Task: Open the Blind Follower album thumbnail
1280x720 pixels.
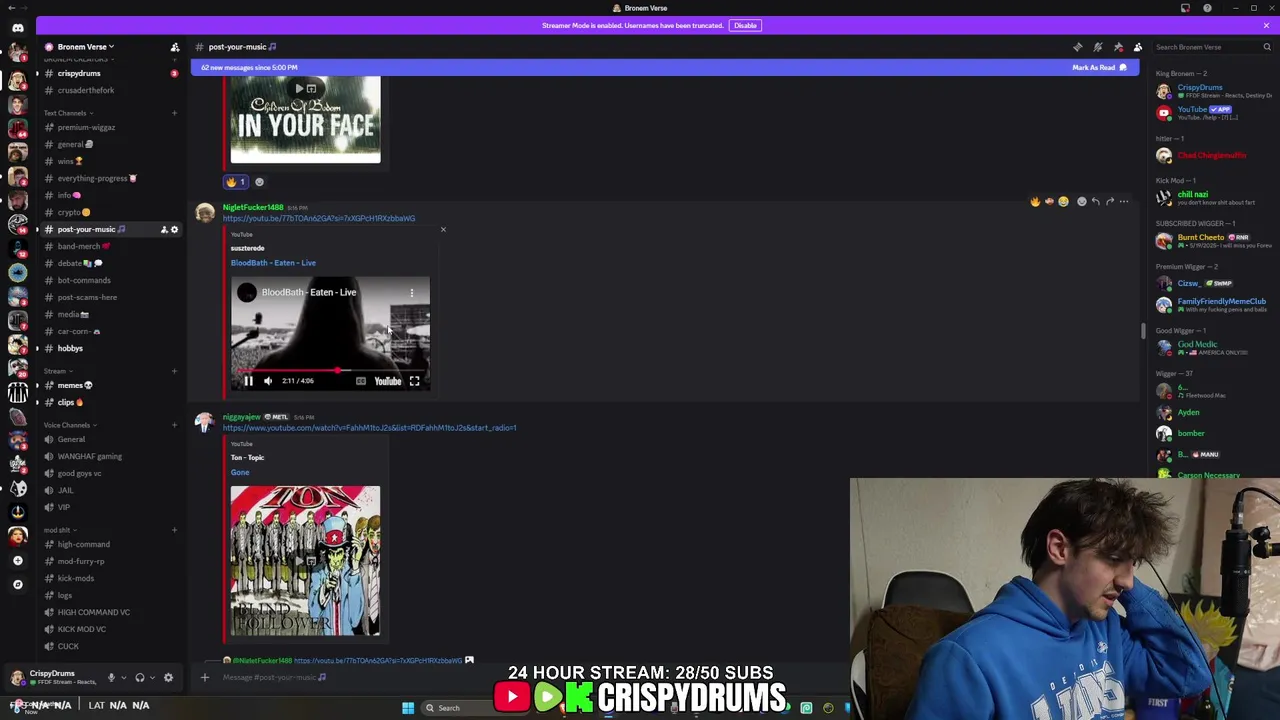Action: coord(305,561)
